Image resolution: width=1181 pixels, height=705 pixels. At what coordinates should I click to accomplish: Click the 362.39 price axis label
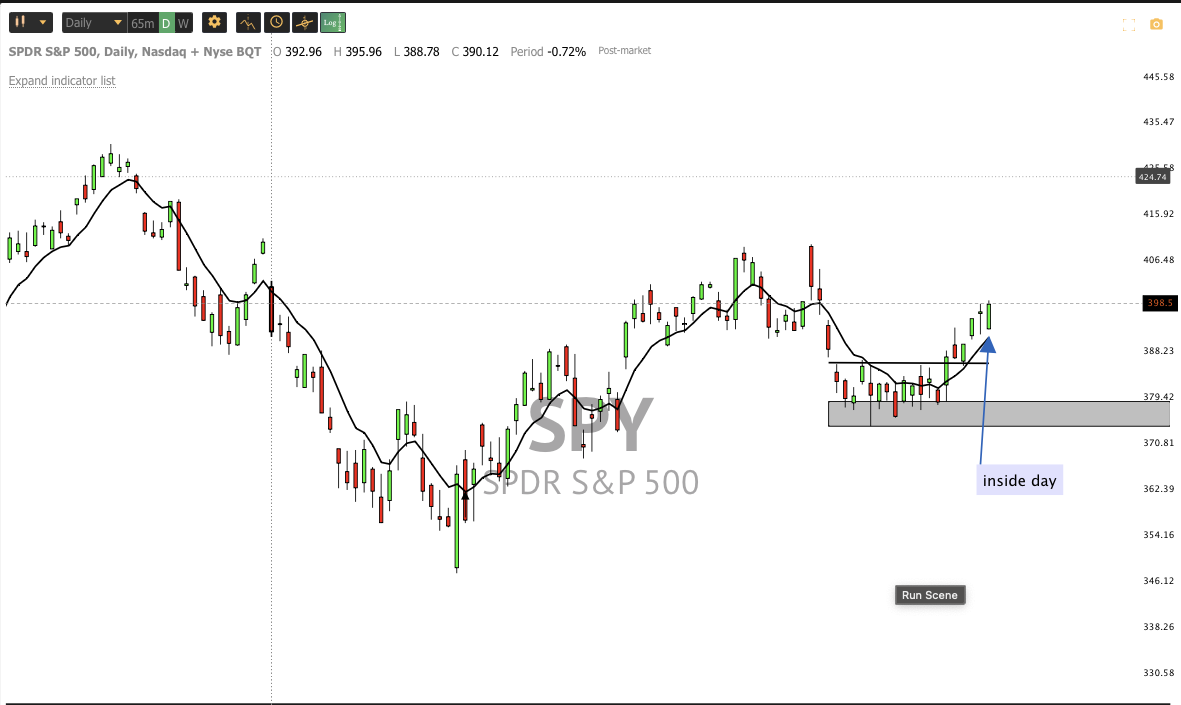[1158, 489]
